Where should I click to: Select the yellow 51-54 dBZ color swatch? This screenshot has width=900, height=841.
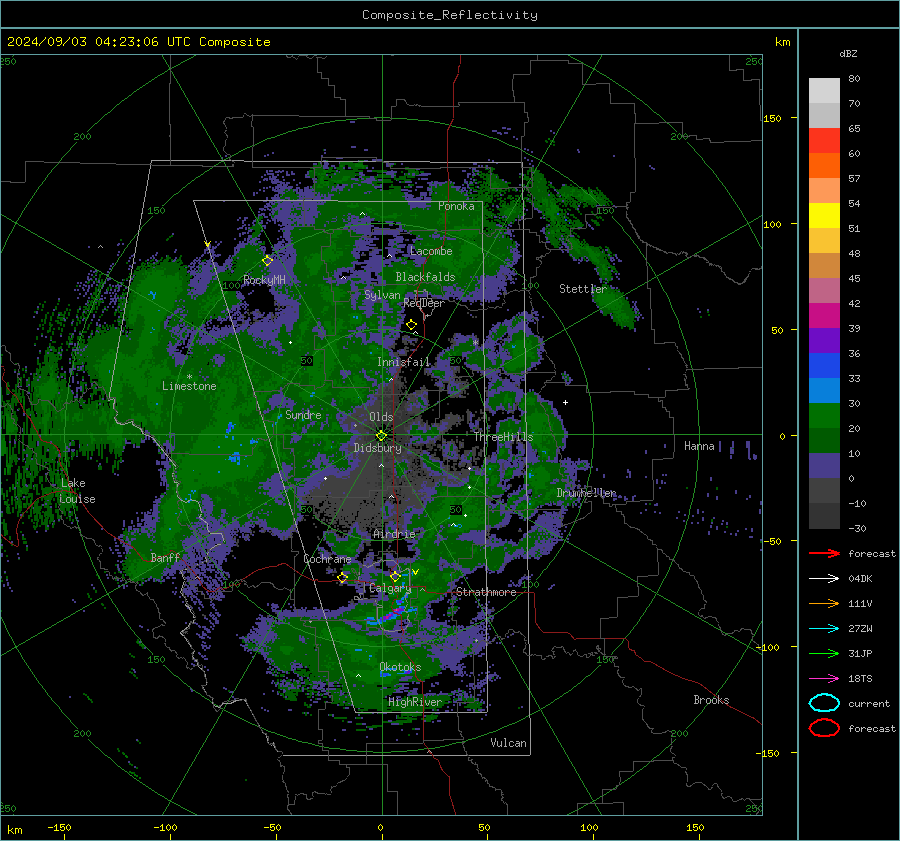pyautogui.click(x=824, y=216)
